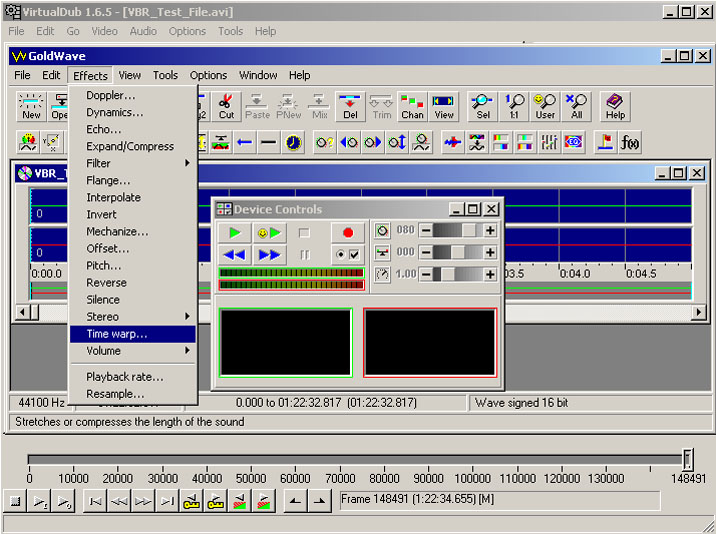Click the speed 1.00 plus button
The width and height of the screenshot is (716, 534).
(x=490, y=274)
